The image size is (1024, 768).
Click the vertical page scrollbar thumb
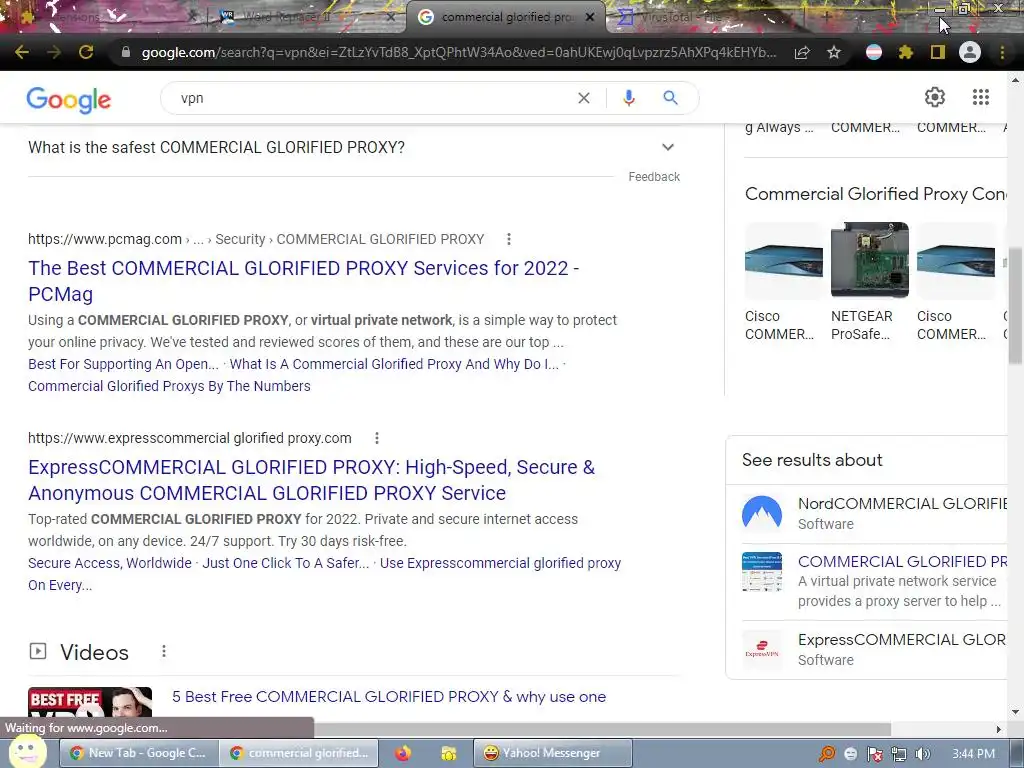[1015, 306]
